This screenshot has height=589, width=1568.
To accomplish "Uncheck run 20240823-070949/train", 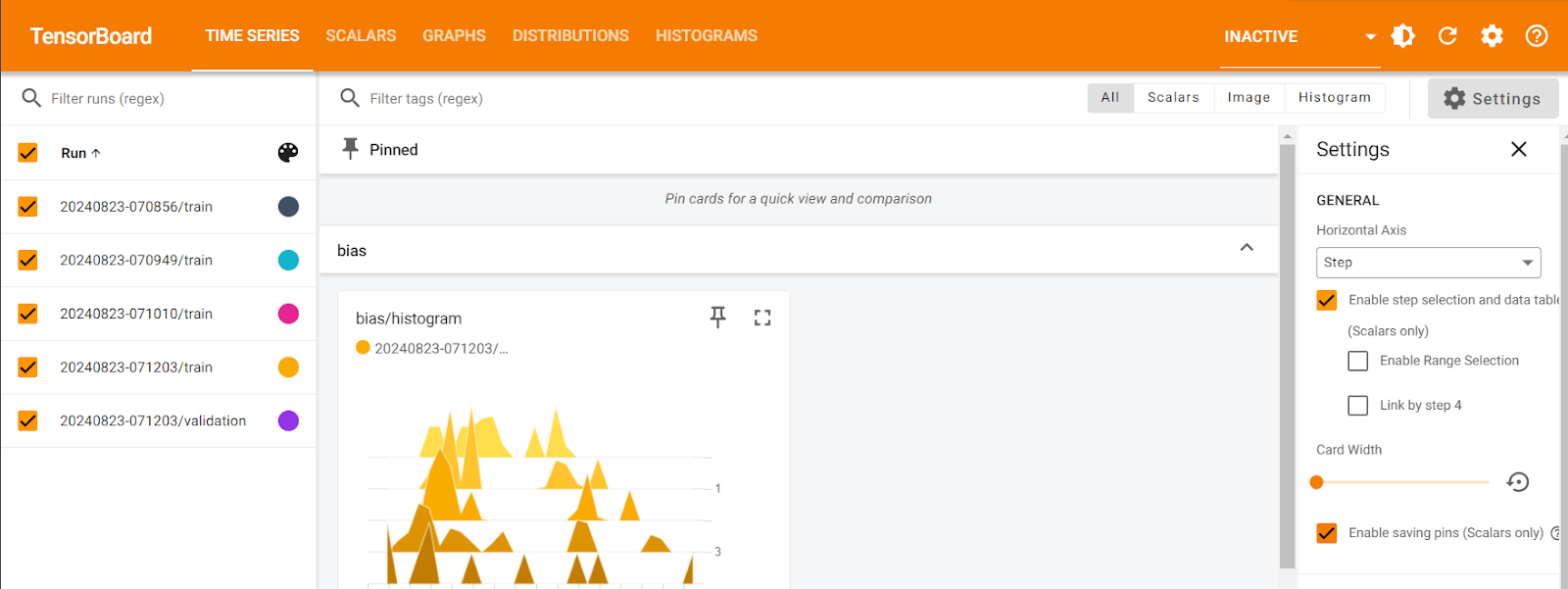I will coord(27,260).
